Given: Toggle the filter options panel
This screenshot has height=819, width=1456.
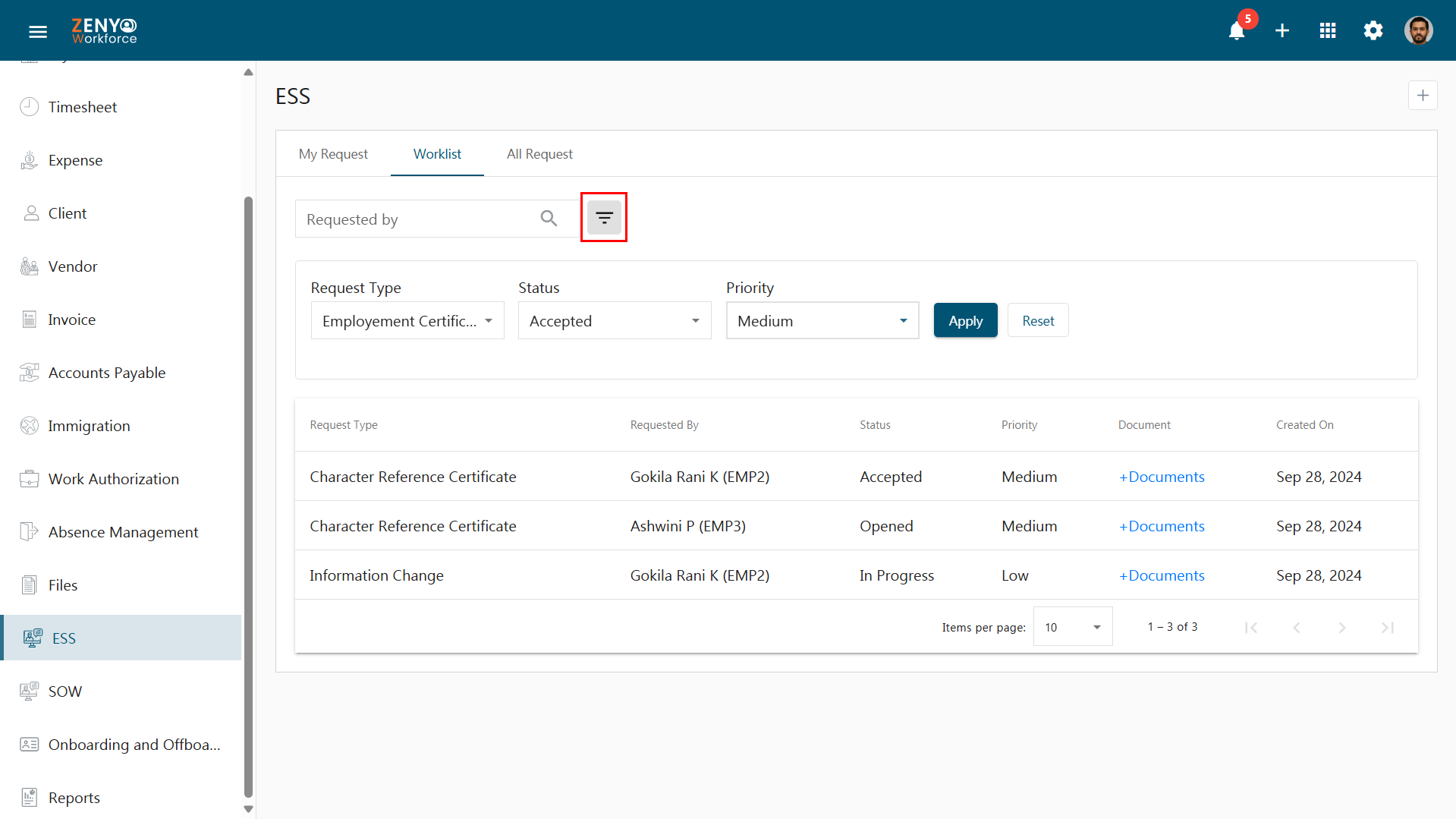Looking at the screenshot, I should (604, 218).
